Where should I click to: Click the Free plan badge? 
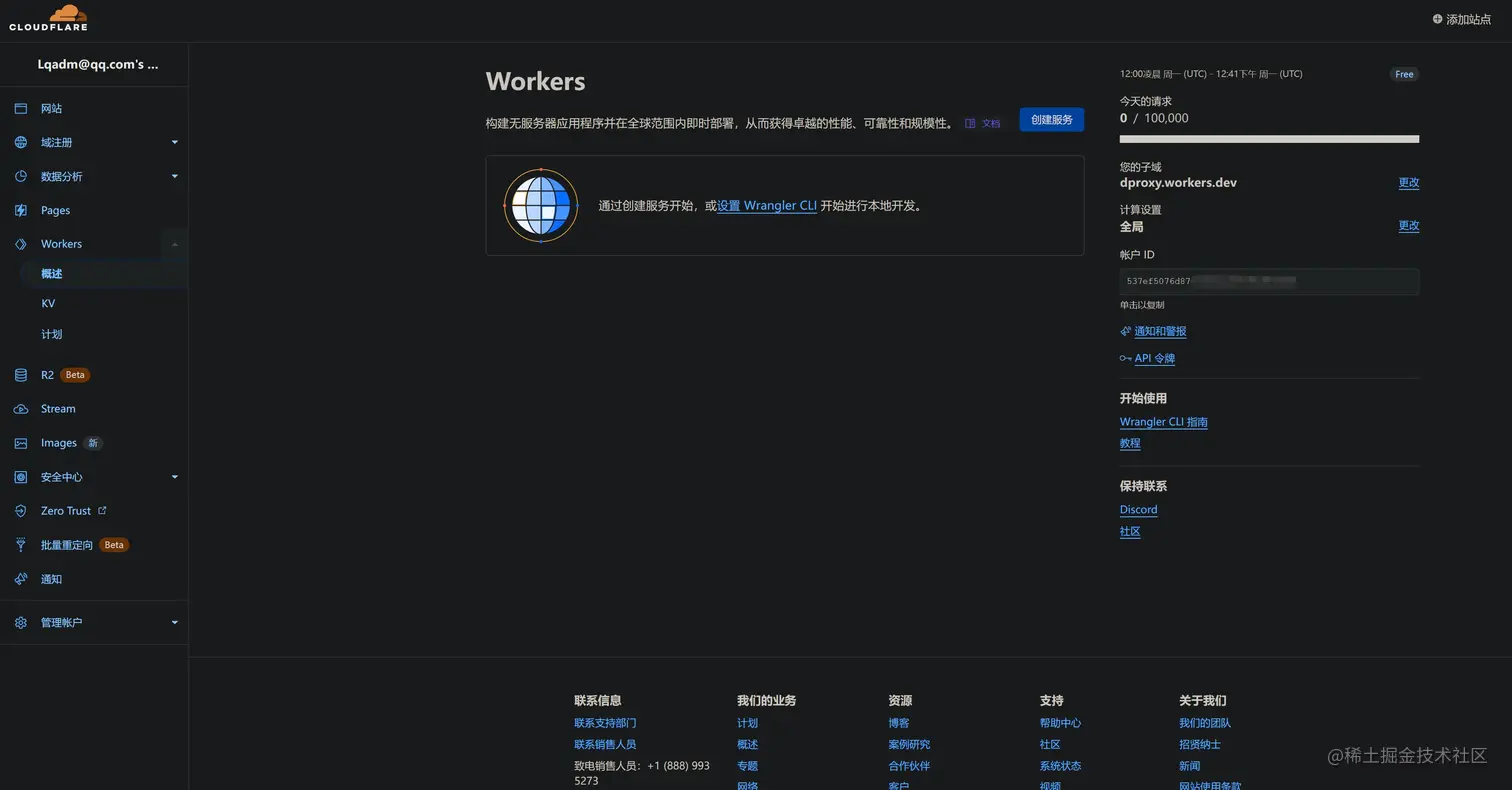coord(1404,74)
